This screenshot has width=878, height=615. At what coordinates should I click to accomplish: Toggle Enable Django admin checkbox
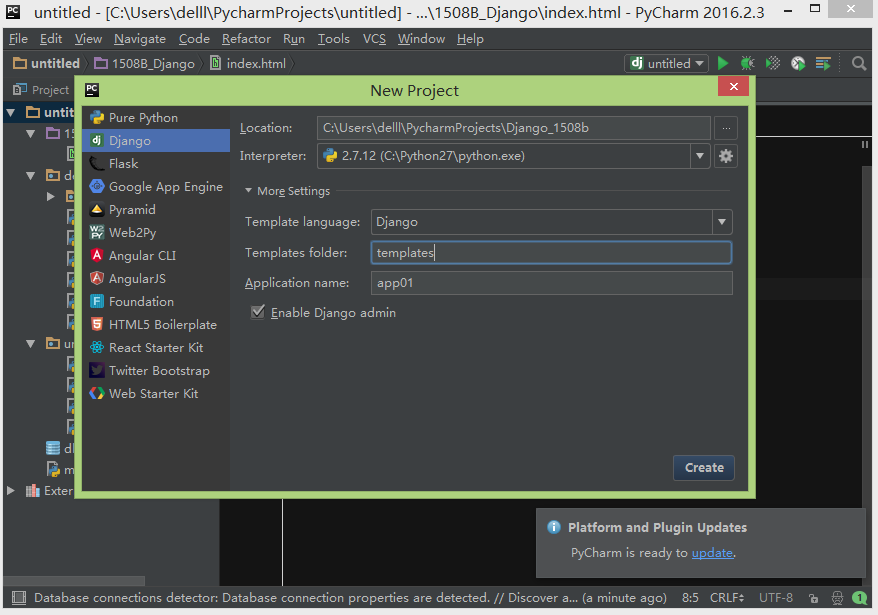[258, 312]
